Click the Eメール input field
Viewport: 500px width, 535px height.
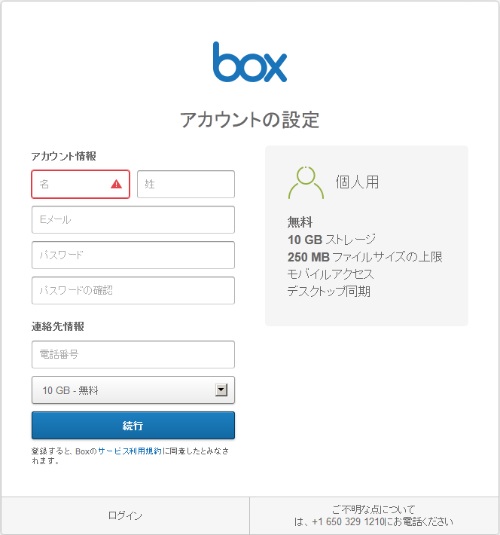pyautogui.click(x=133, y=220)
